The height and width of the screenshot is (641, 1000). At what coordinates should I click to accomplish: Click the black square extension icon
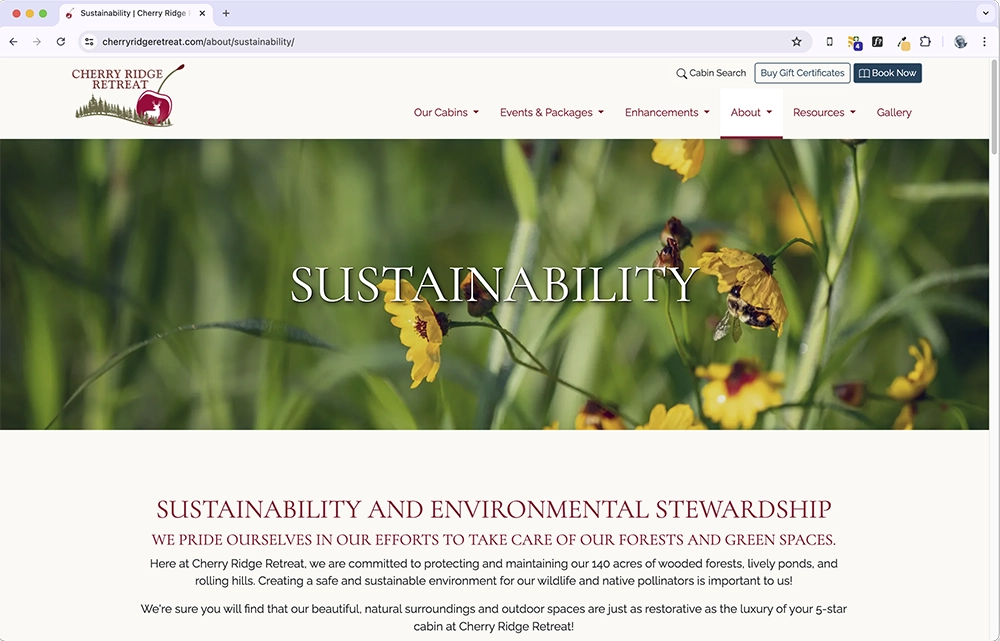tap(878, 41)
